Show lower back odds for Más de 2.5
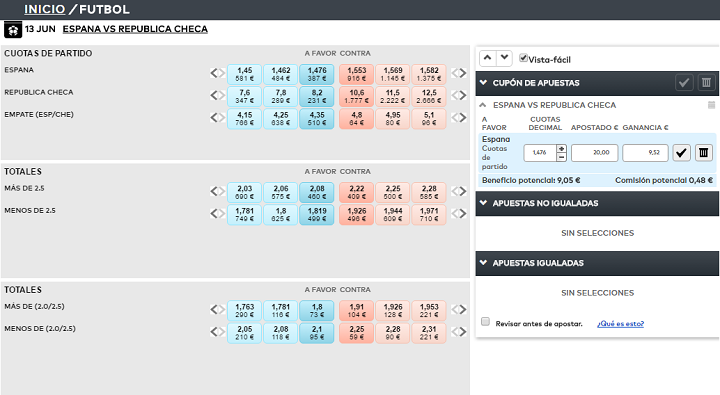The image size is (720, 395). pos(214,191)
